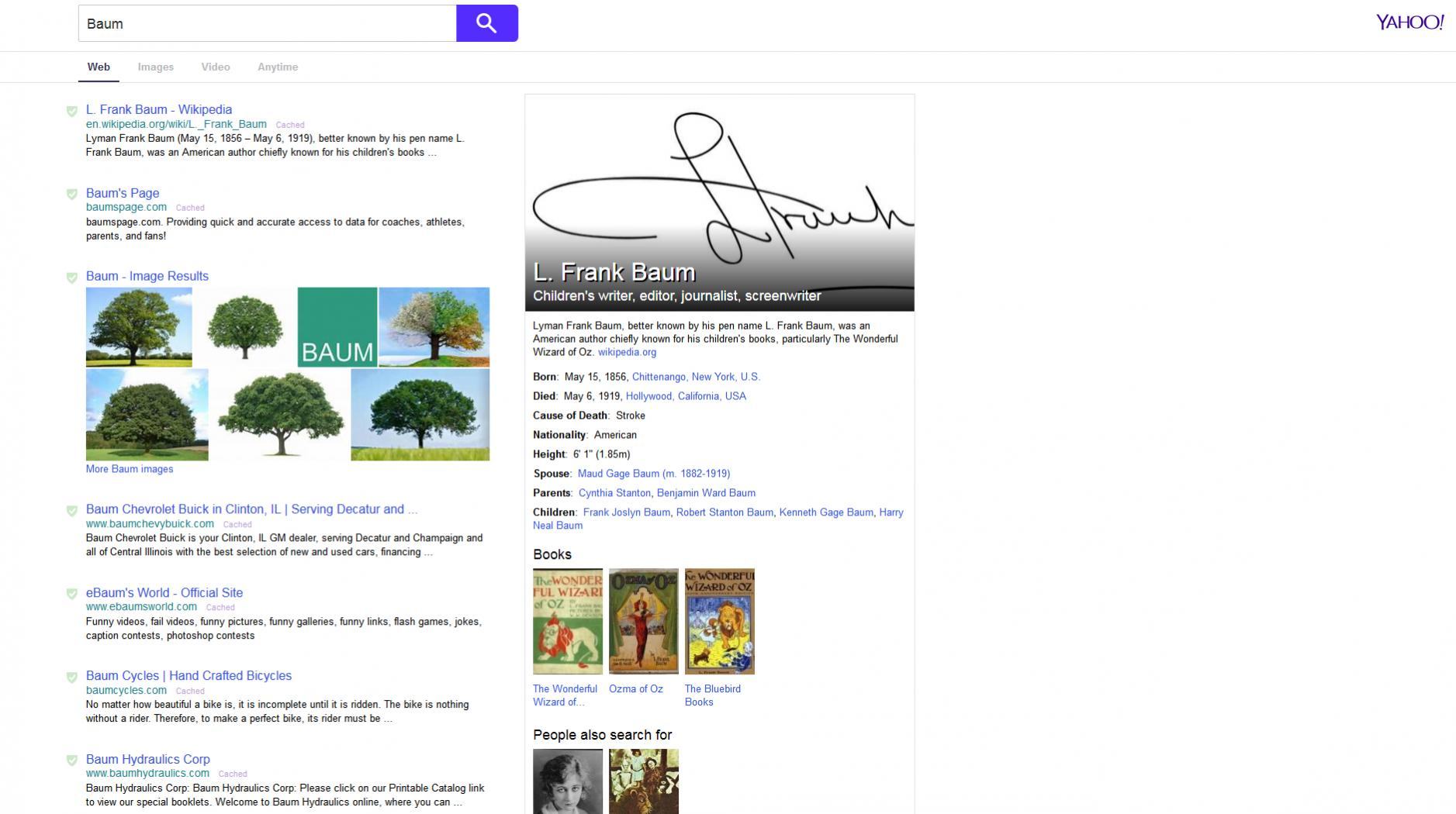Click shield icon beside Baum Hydraulics Corp
This screenshot has width=1456, height=814.
click(x=71, y=761)
